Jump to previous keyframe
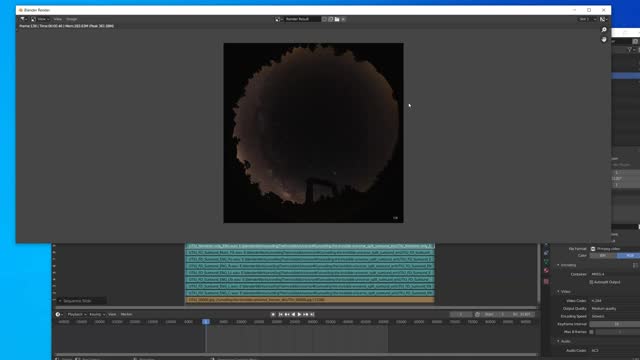640x360 pixels. tap(287, 314)
